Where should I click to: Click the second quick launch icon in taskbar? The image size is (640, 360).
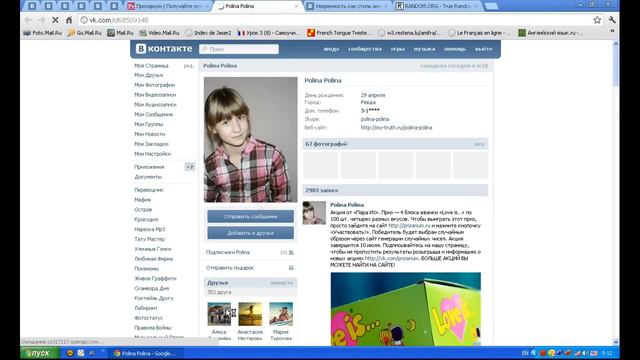(x=81, y=353)
